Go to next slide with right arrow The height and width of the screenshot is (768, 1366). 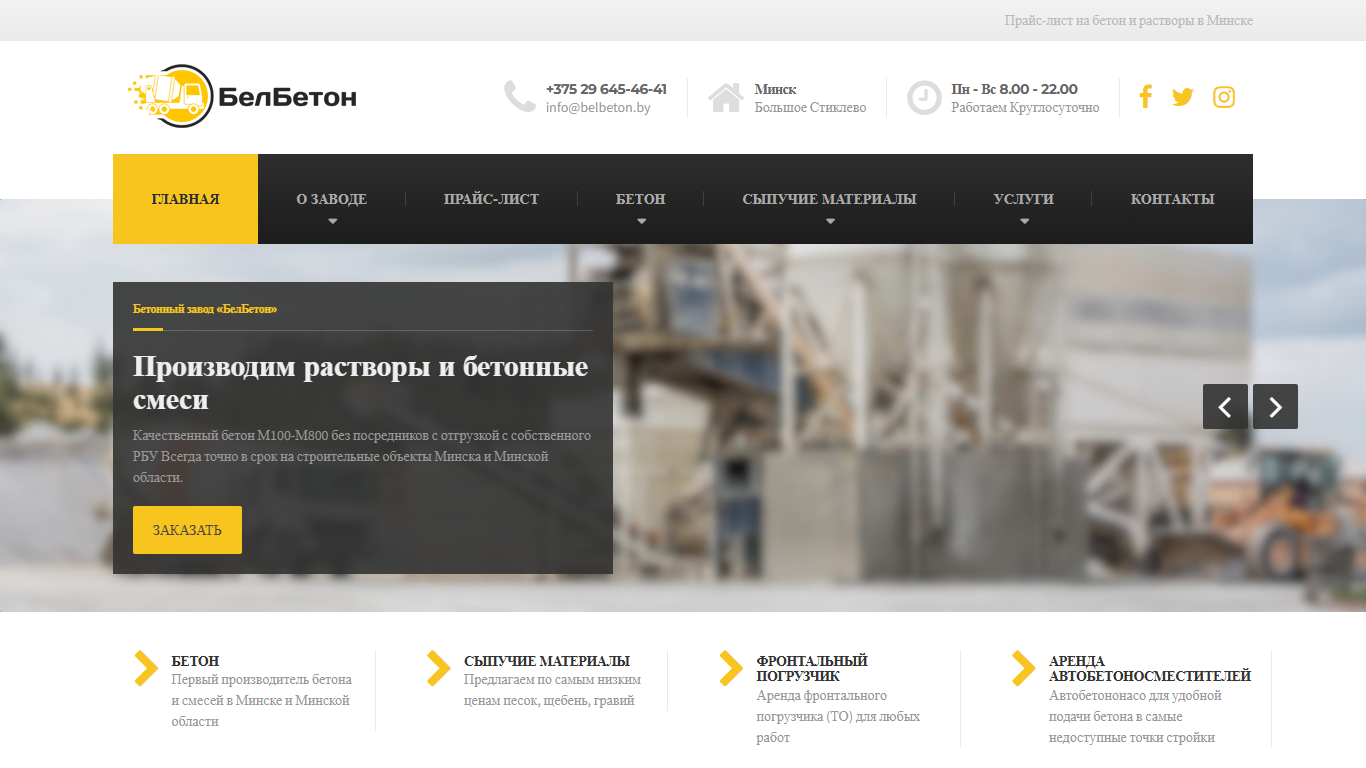(x=1275, y=407)
